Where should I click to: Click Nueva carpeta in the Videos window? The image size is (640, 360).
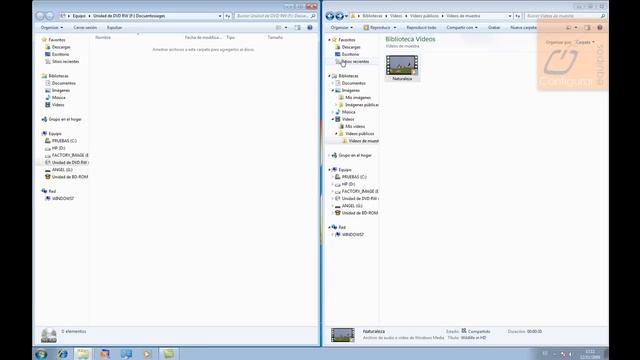[523, 28]
